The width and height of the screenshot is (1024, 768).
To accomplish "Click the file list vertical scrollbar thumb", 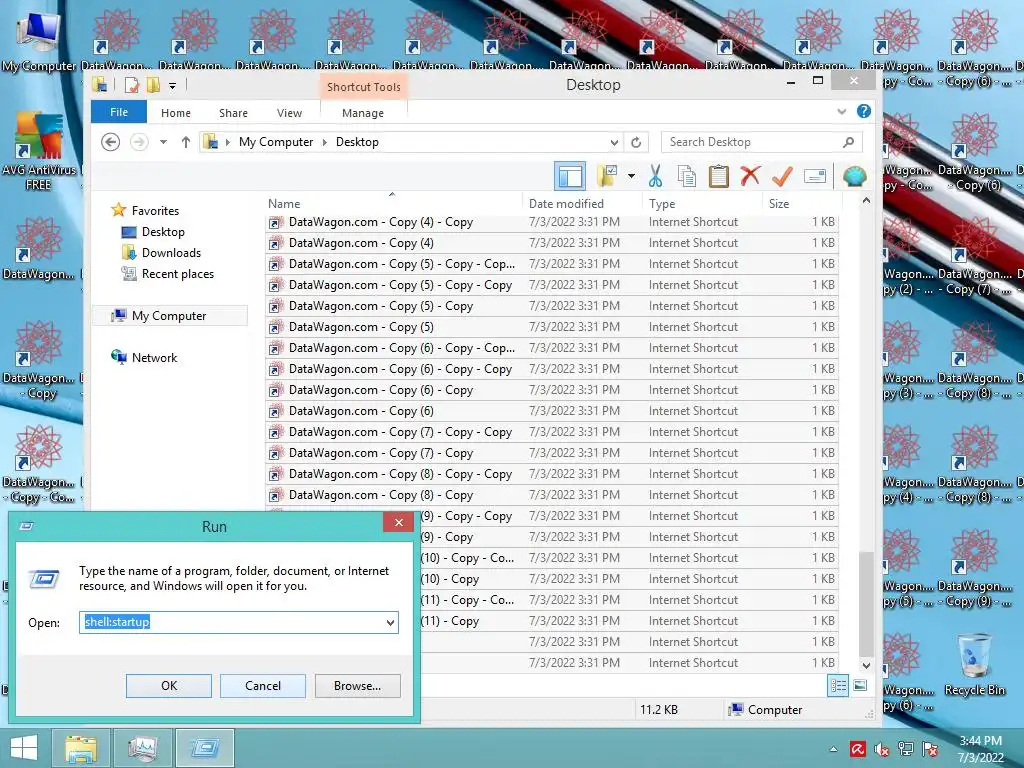I will (x=866, y=604).
